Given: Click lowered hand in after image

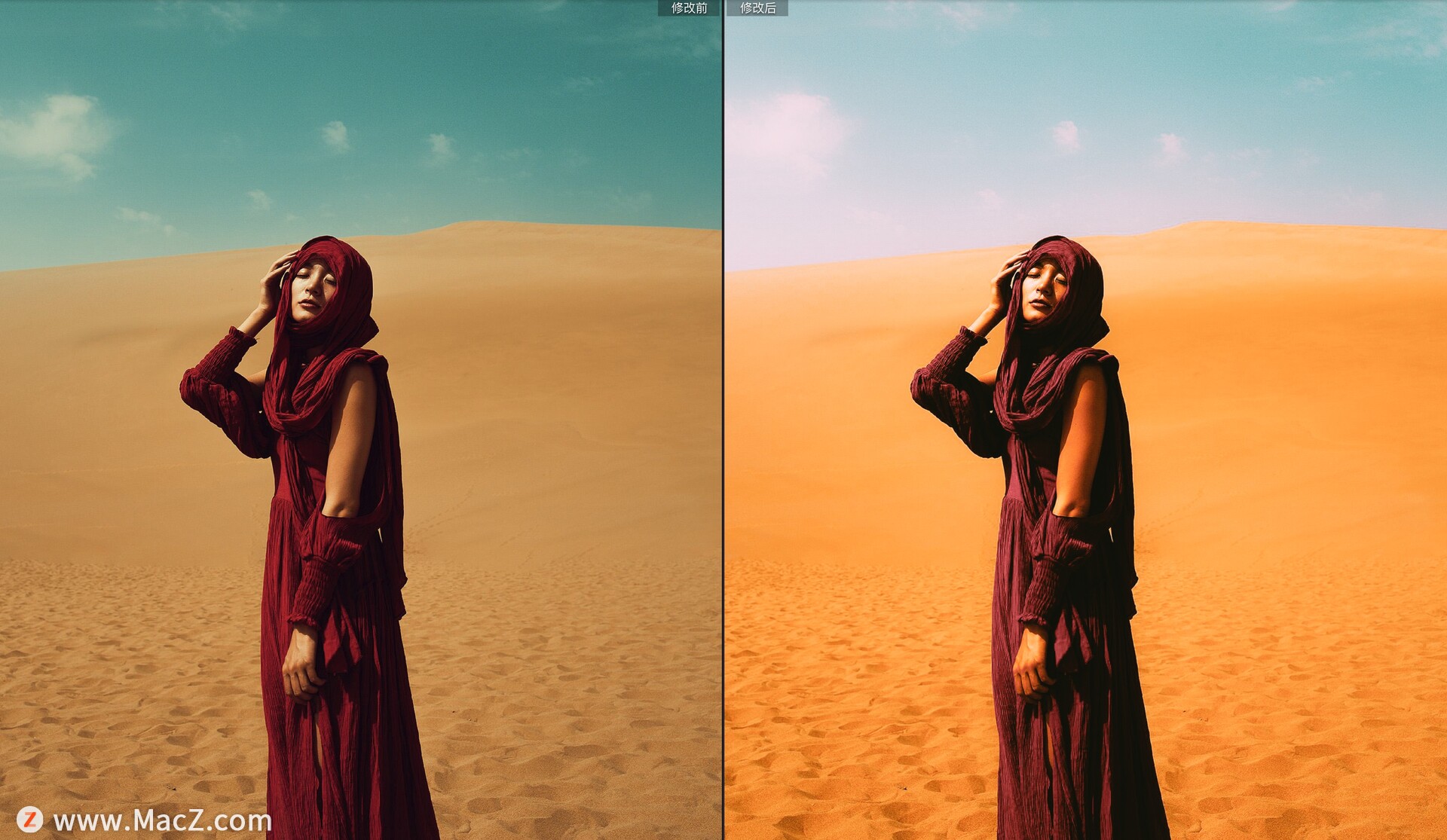Looking at the screenshot, I should 1031,664.
